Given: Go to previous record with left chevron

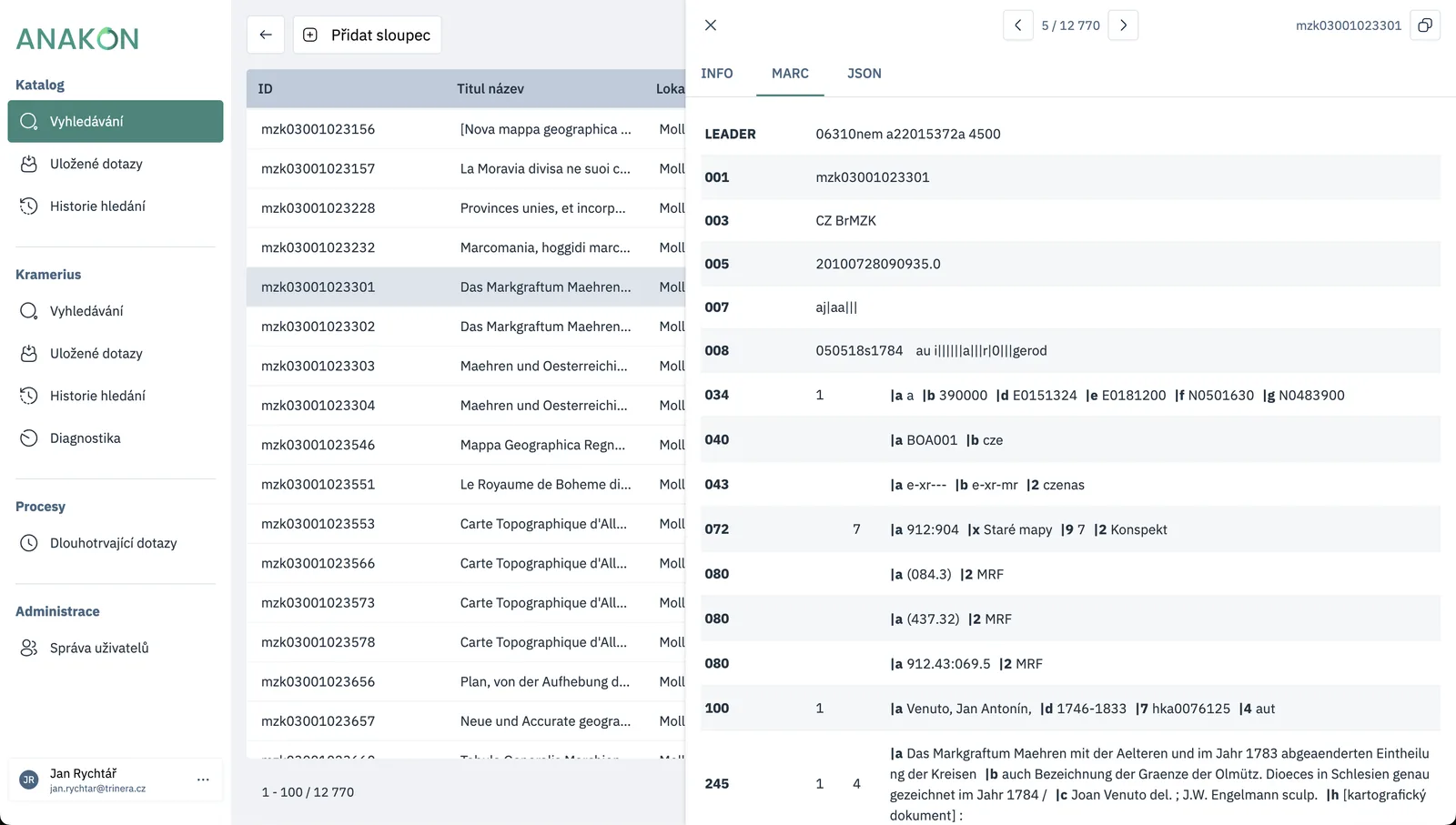Looking at the screenshot, I should point(1017,25).
